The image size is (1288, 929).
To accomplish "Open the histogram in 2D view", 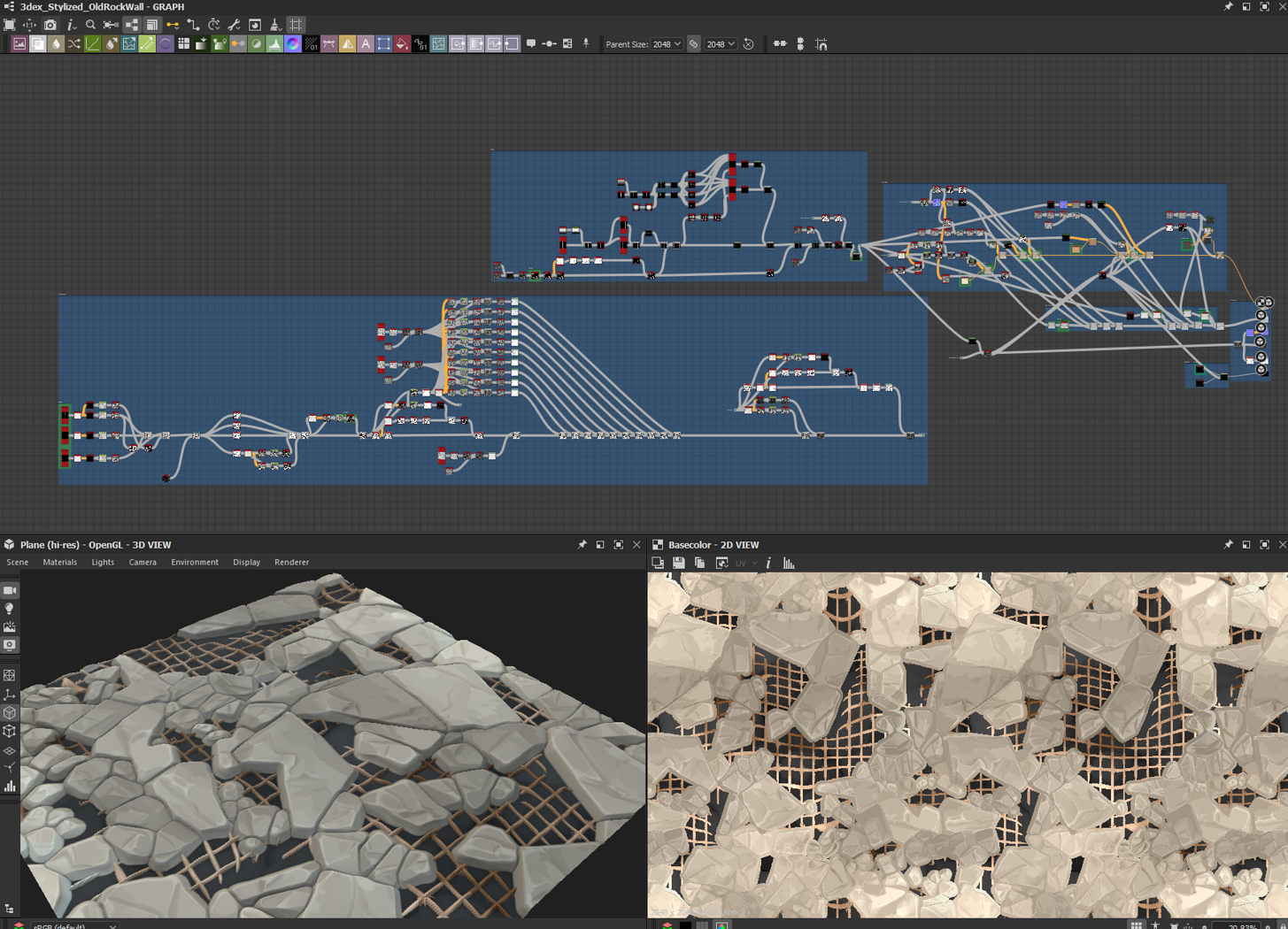I will coord(789,563).
